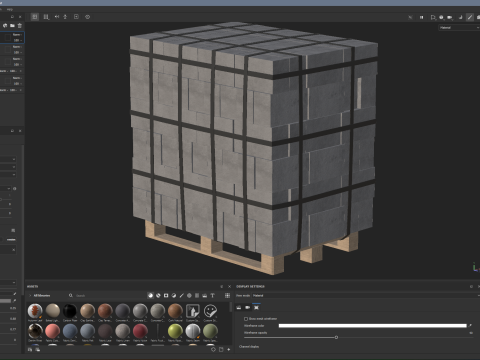Viewport: 480px width, 360px height.
Task: Open the active viewport tab icon in Display Settings
Action: 256,307
